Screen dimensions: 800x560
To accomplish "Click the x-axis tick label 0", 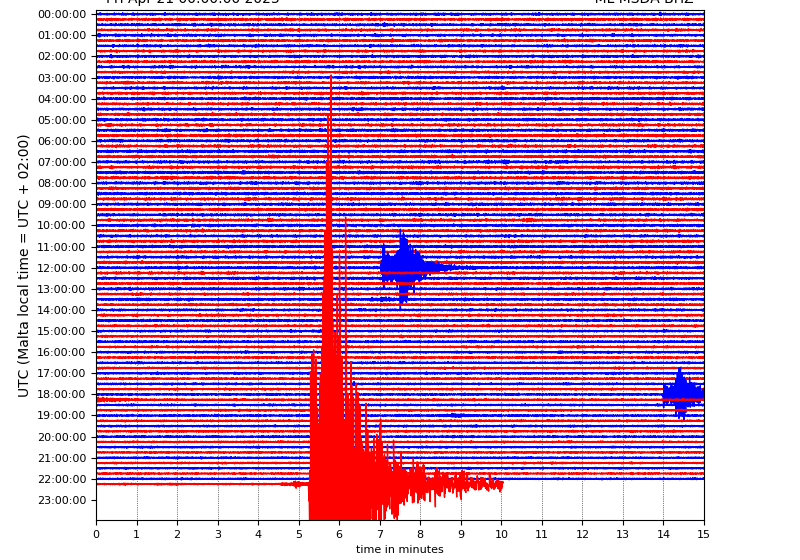I will tap(96, 534).
